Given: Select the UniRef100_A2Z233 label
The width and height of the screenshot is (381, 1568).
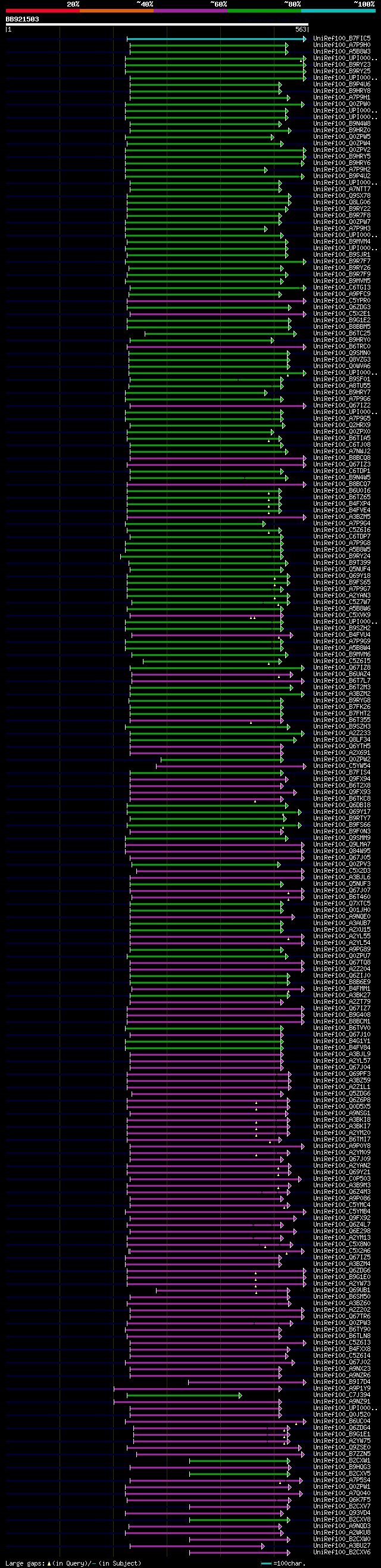Looking at the screenshot, I should pyautogui.click(x=342, y=733).
